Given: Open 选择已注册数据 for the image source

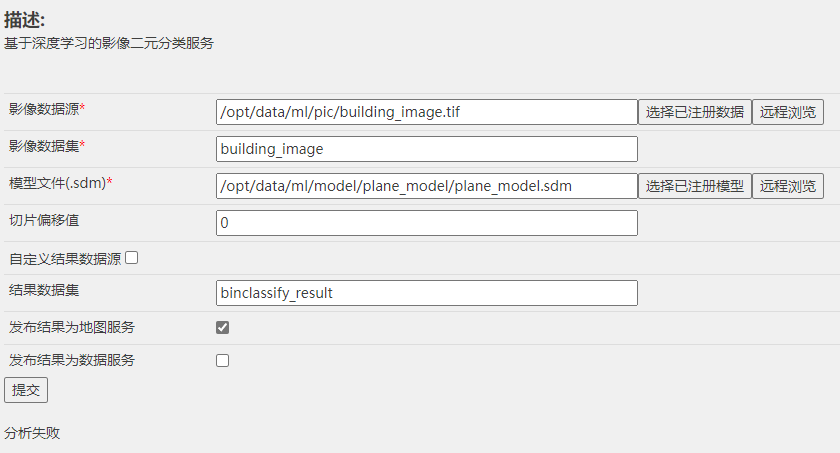Looking at the screenshot, I should pos(694,112).
